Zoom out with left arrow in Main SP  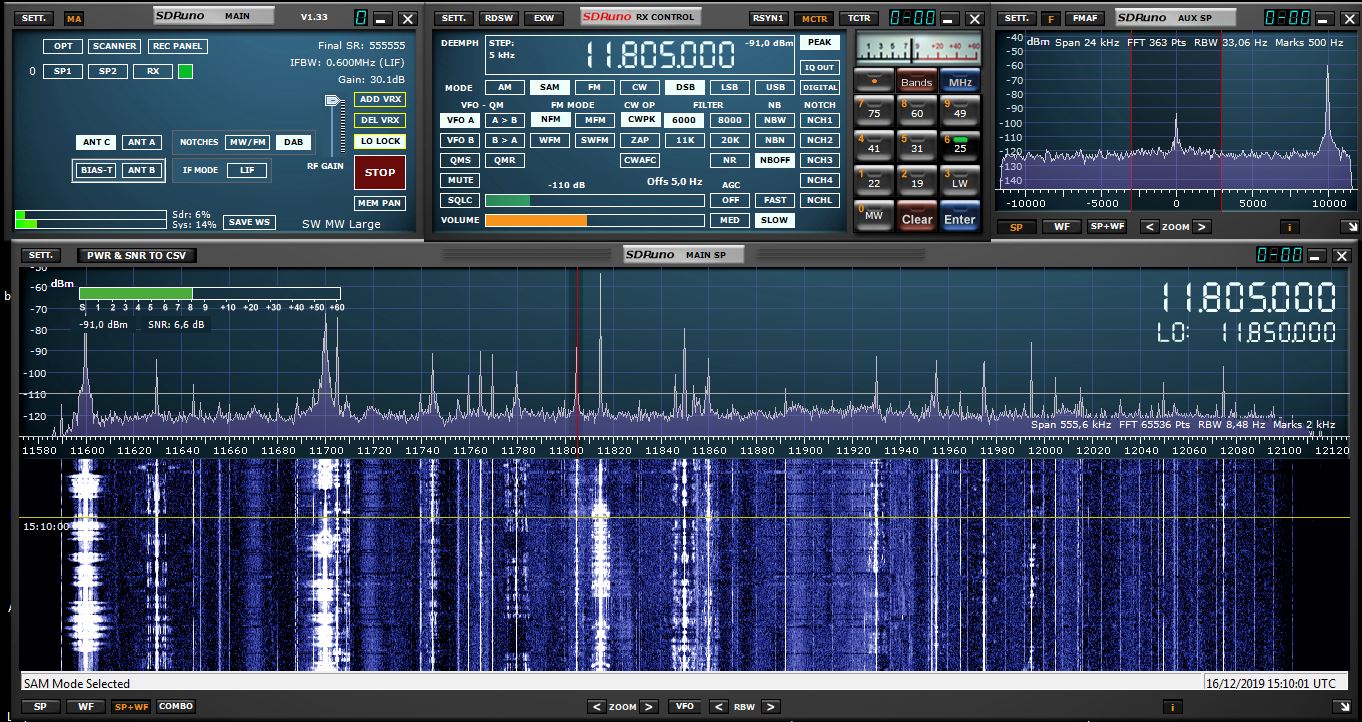(x=597, y=707)
